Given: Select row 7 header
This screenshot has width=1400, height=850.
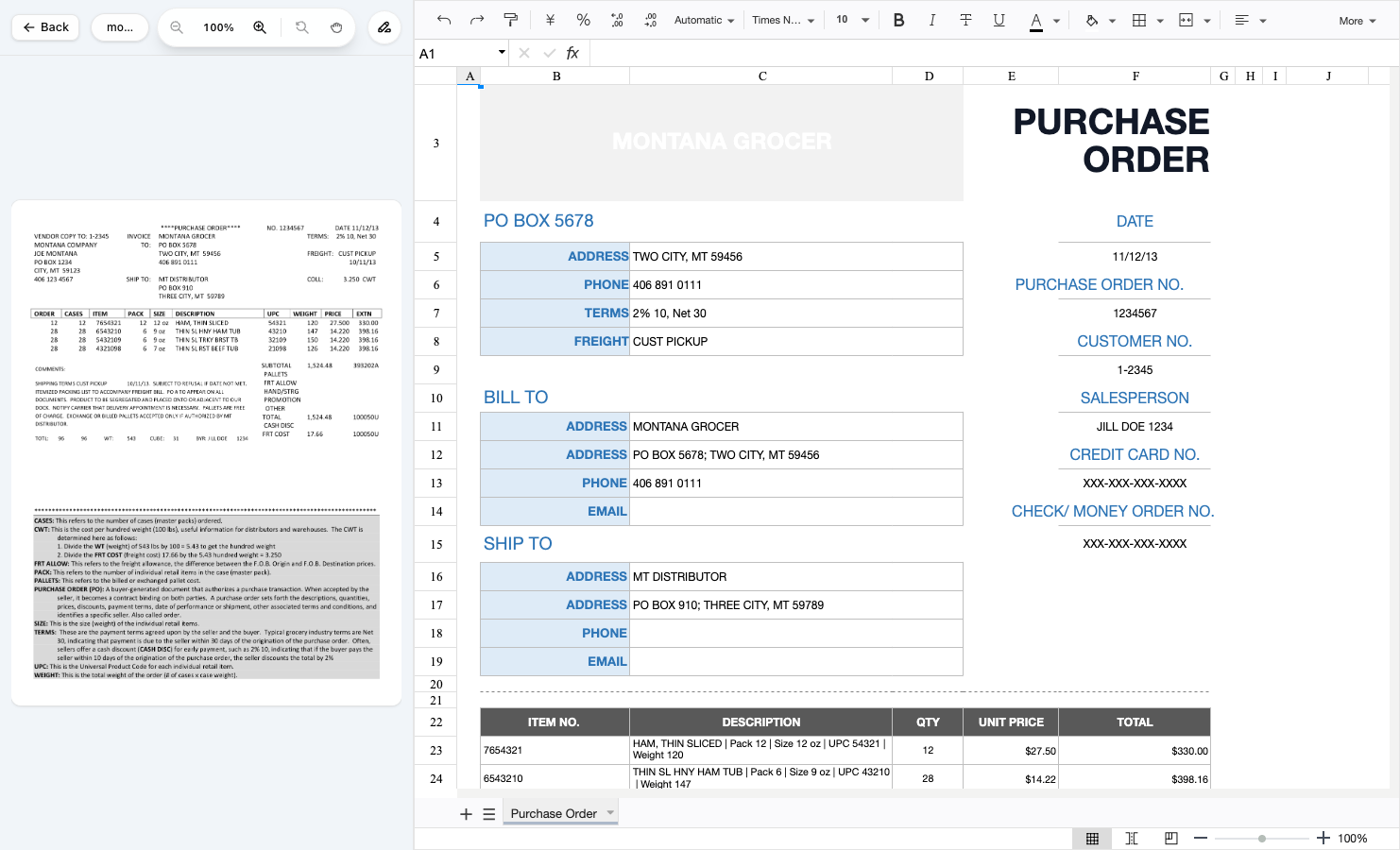Looking at the screenshot, I should click(x=435, y=313).
